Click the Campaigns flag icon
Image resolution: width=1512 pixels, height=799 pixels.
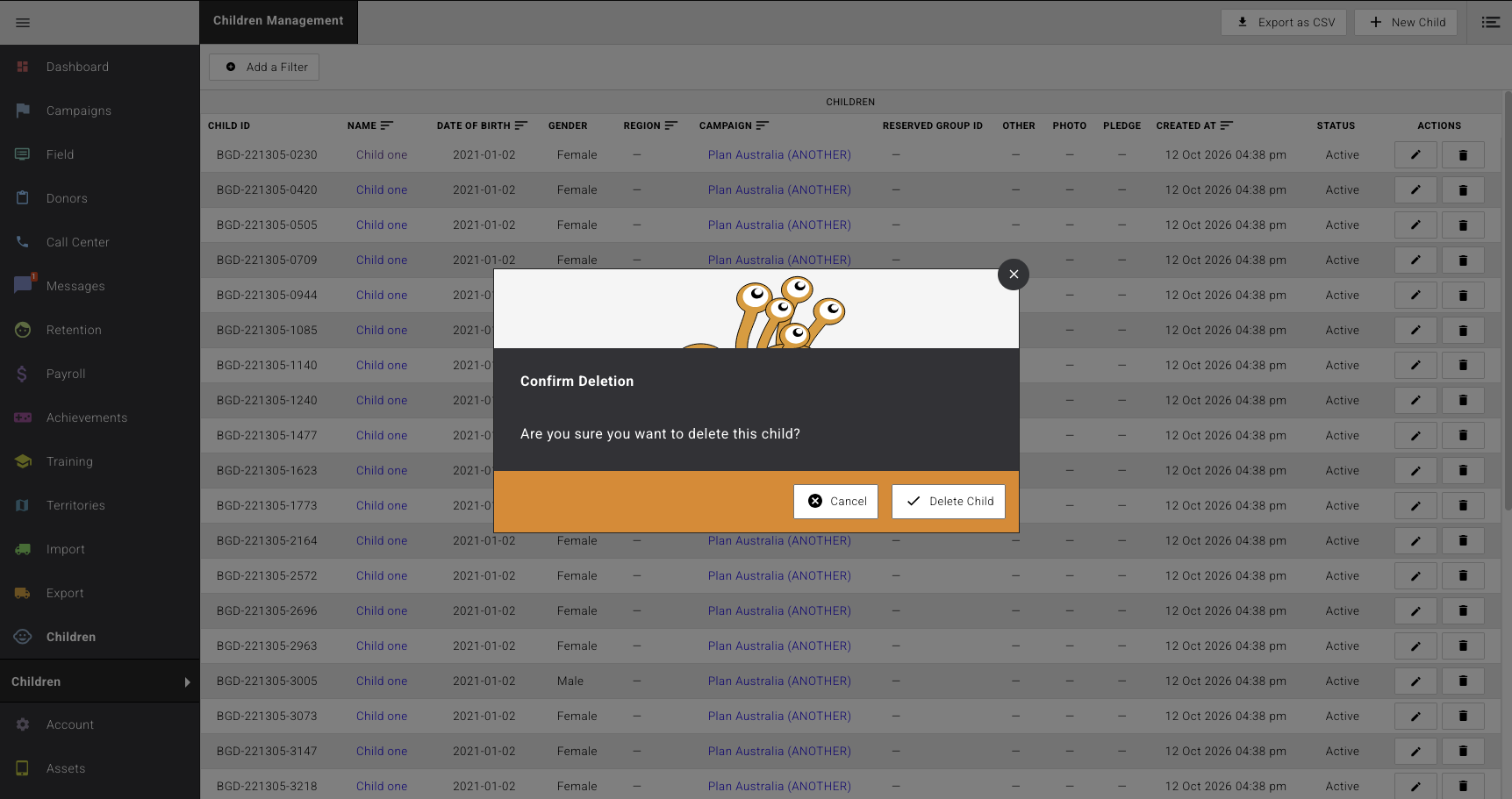(23, 111)
